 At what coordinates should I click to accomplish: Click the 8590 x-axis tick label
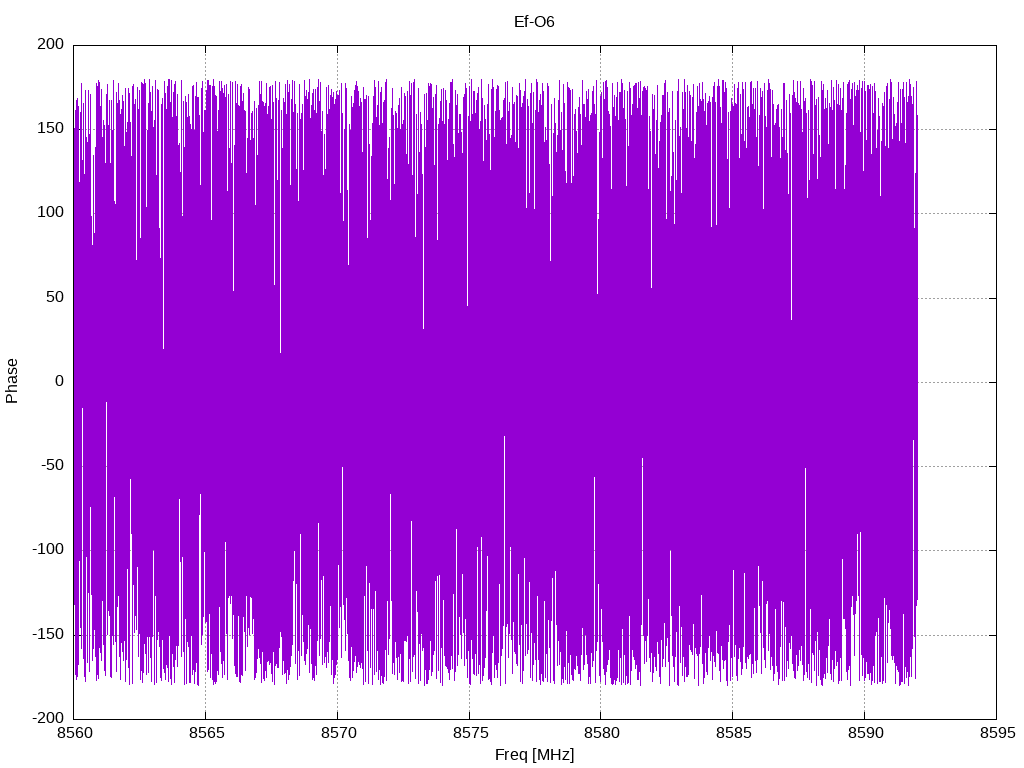click(865, 733)
